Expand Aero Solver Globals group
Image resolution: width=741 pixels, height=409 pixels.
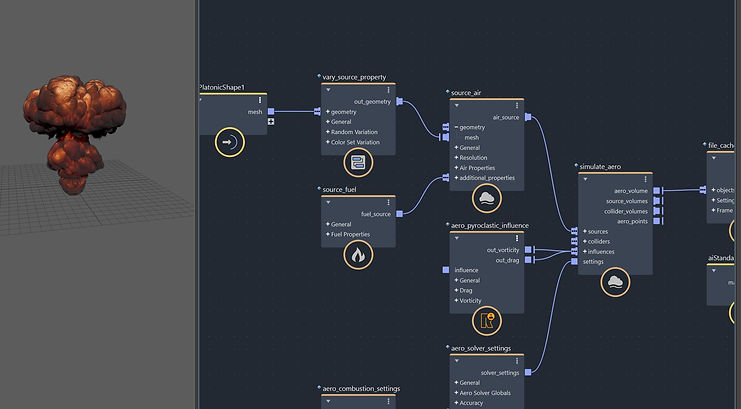[457, 392]
